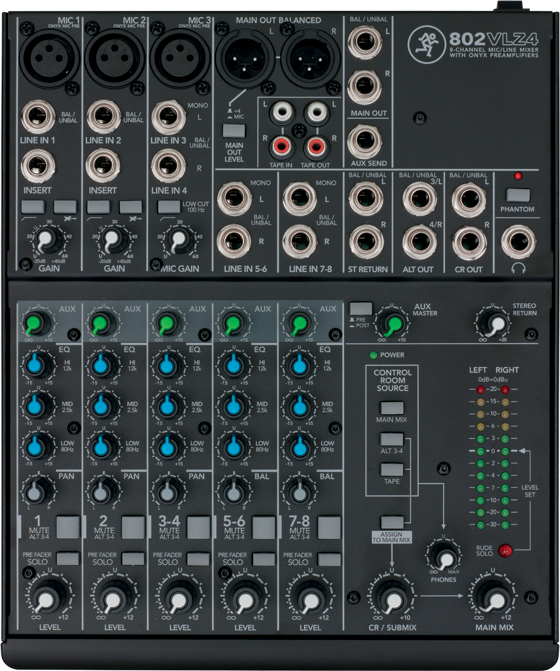Click the green AUX knob on channel 7-8

298,323
